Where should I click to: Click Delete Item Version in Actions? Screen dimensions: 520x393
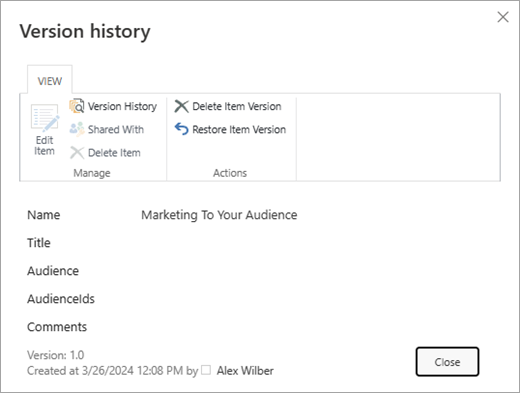[228, 106]
